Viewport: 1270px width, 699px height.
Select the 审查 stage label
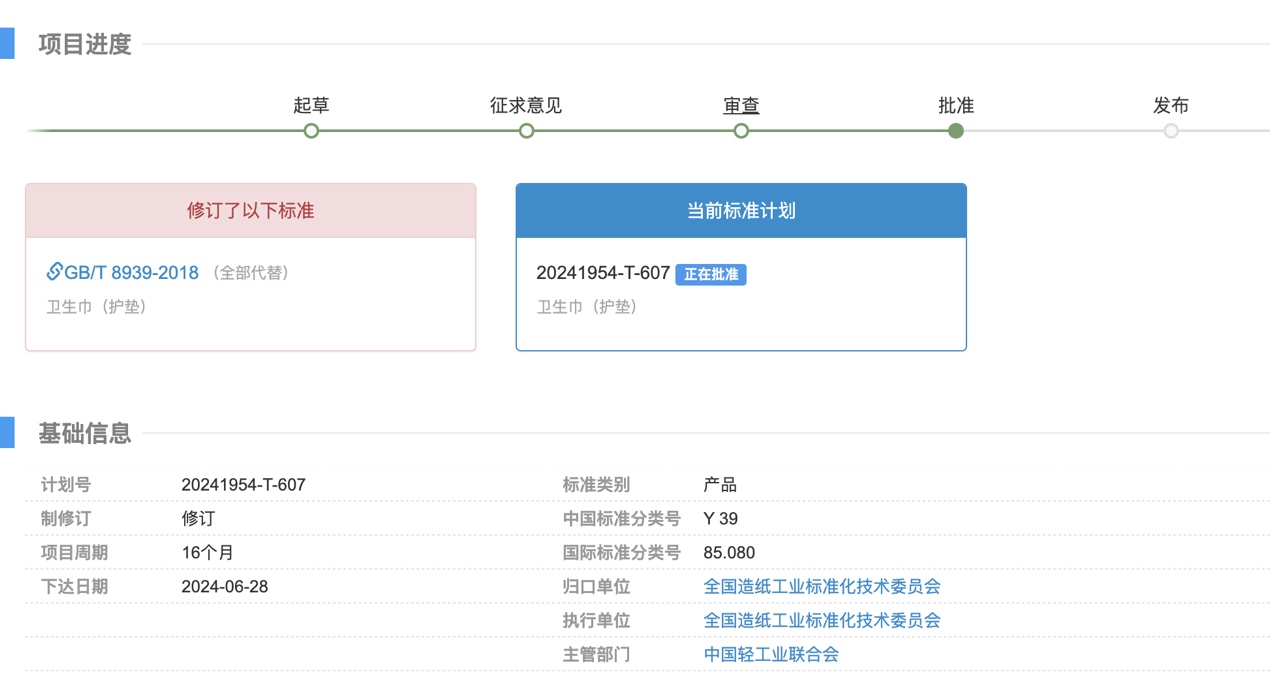741,105
